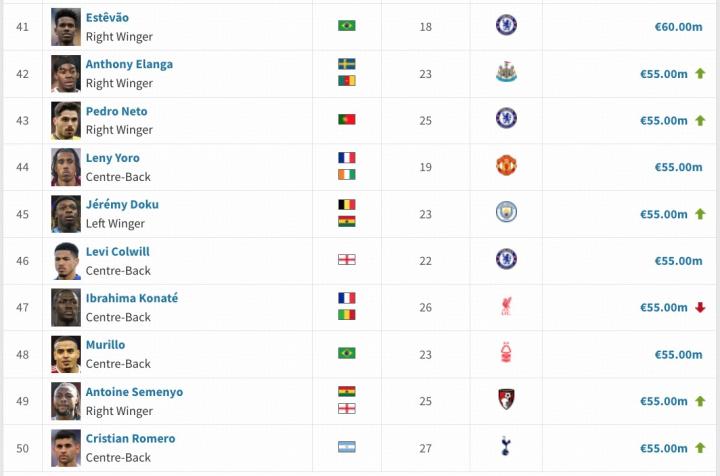Screen dimensions: 720x476
Task: Click Leny Yoro's player photo
Action: tap(66, 166)
